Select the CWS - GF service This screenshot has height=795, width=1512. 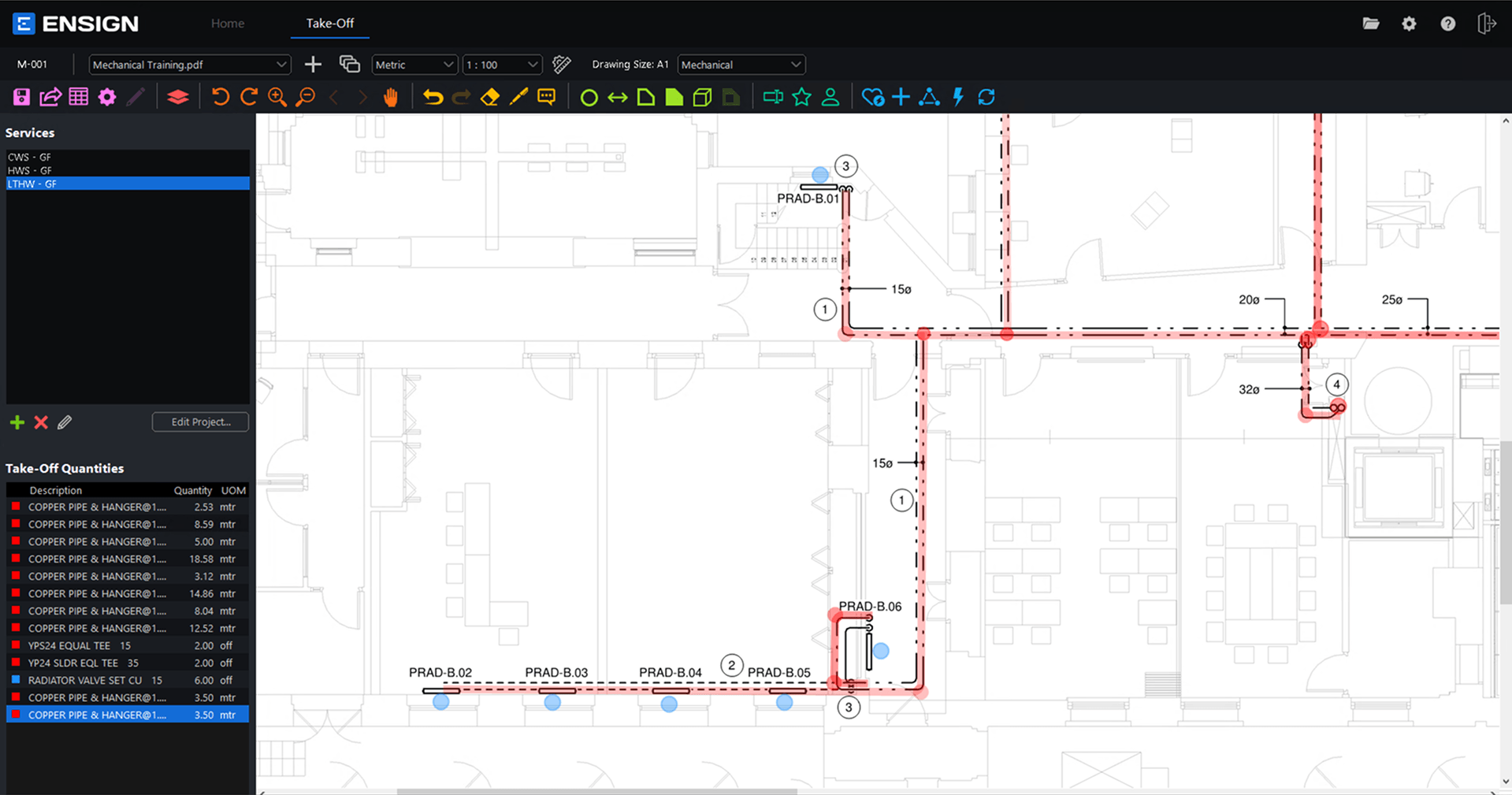click(x=128, y=157)
